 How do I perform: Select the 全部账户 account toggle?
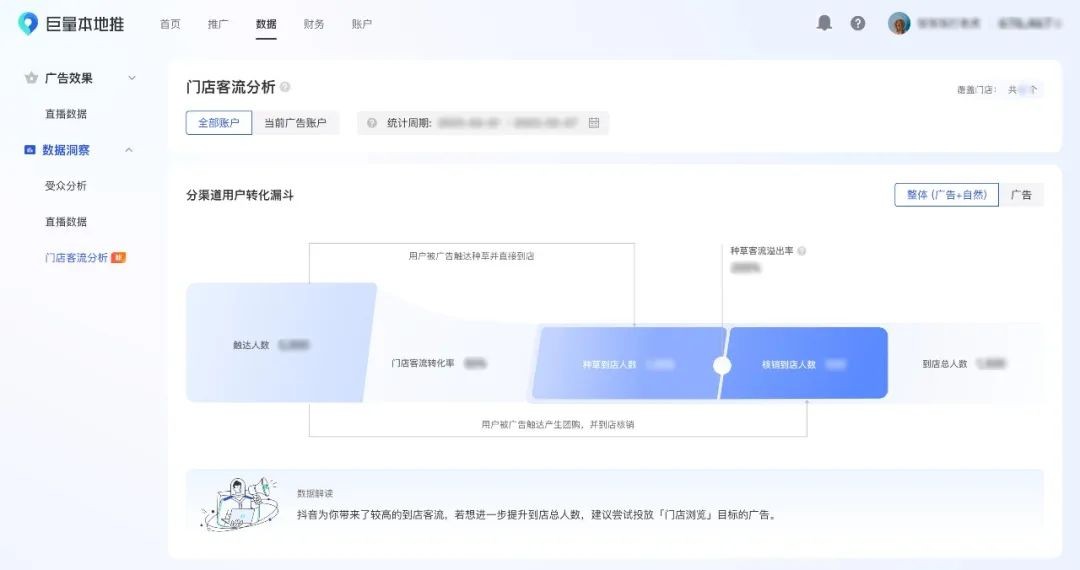point(218,123)
